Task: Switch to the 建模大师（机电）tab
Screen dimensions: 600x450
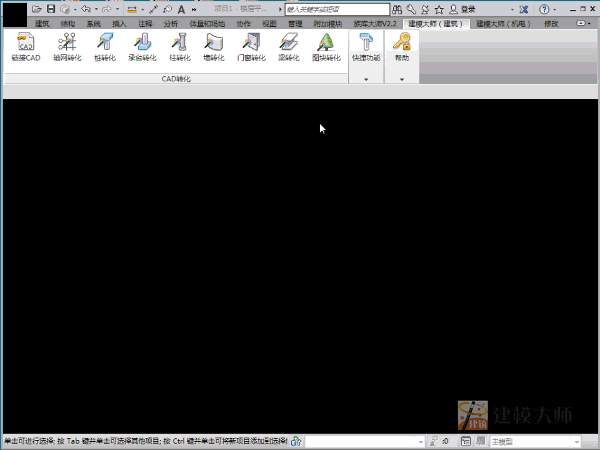Action: [x=502, y=22]
